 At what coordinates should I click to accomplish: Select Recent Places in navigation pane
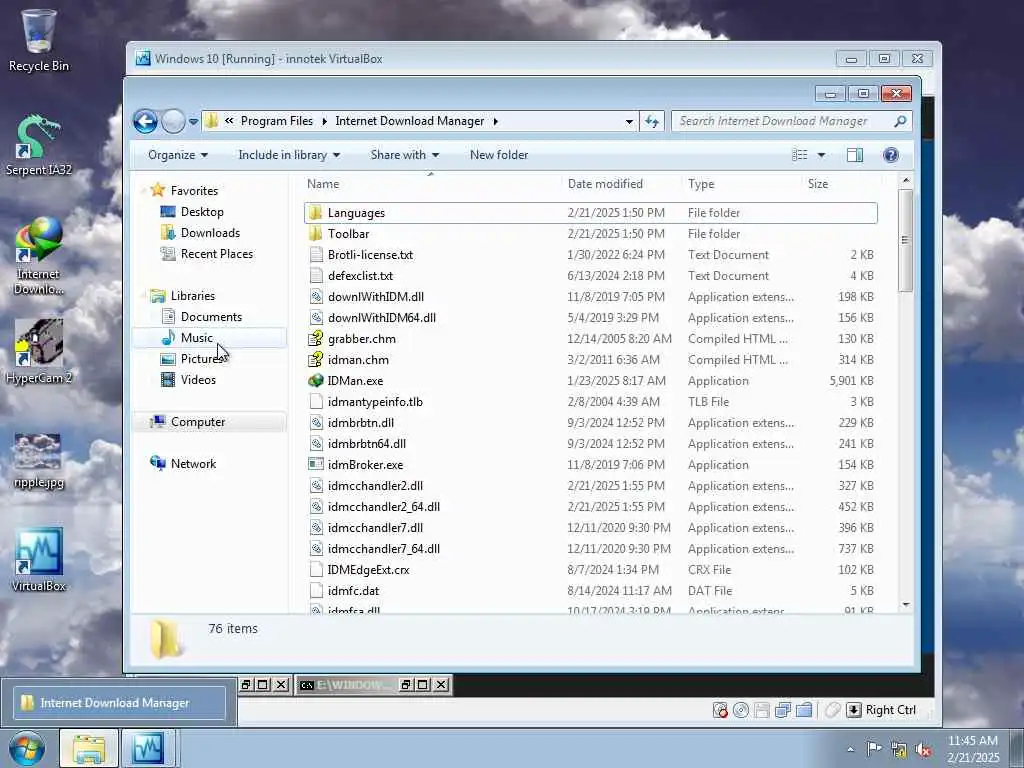click(216, 254)
